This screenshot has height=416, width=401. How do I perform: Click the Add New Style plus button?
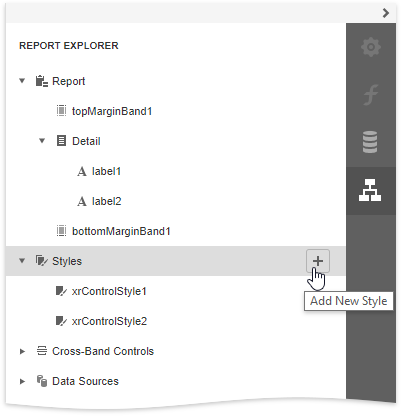[x=318, y=261]
